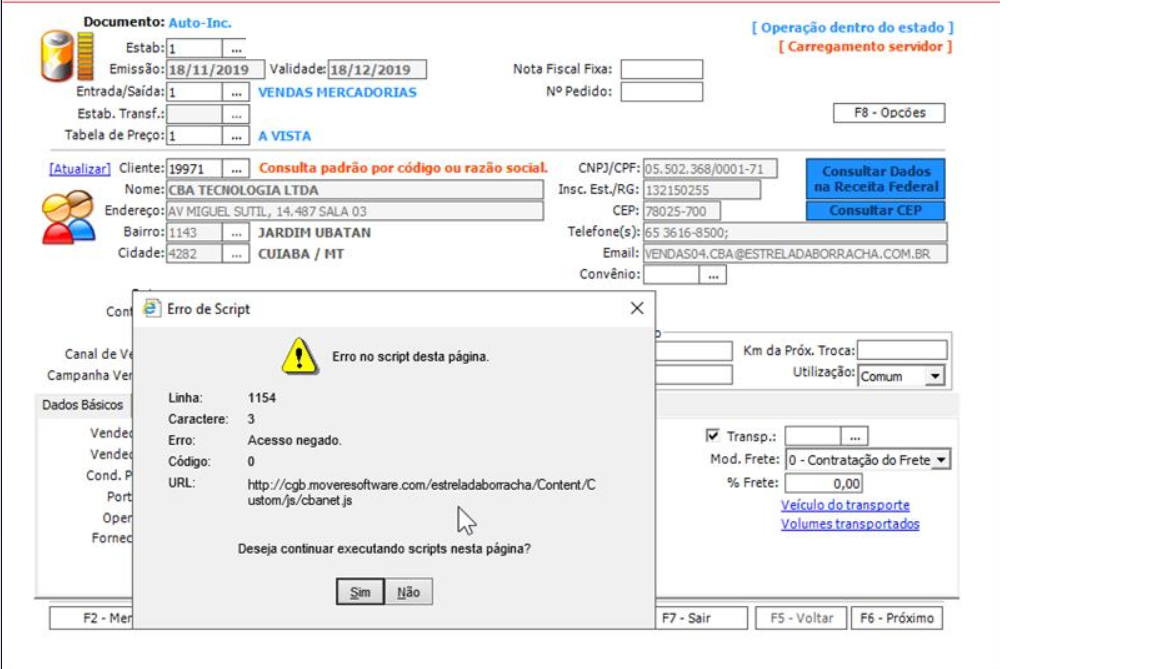Expand the Mod. Frete dropdown
This screenshot has width=1152, height=669.
941,460
